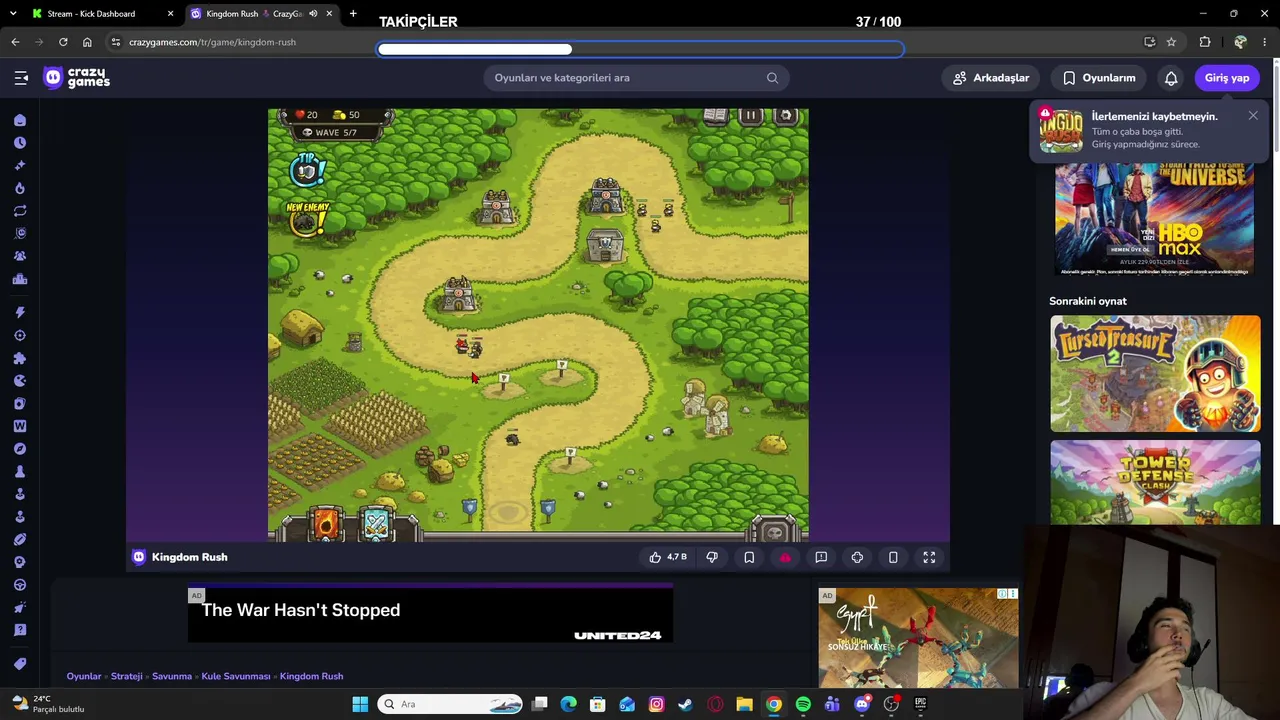Open the notifications bell
This screenshot has height=720, width=1280.
click(x=1171, y=78)
